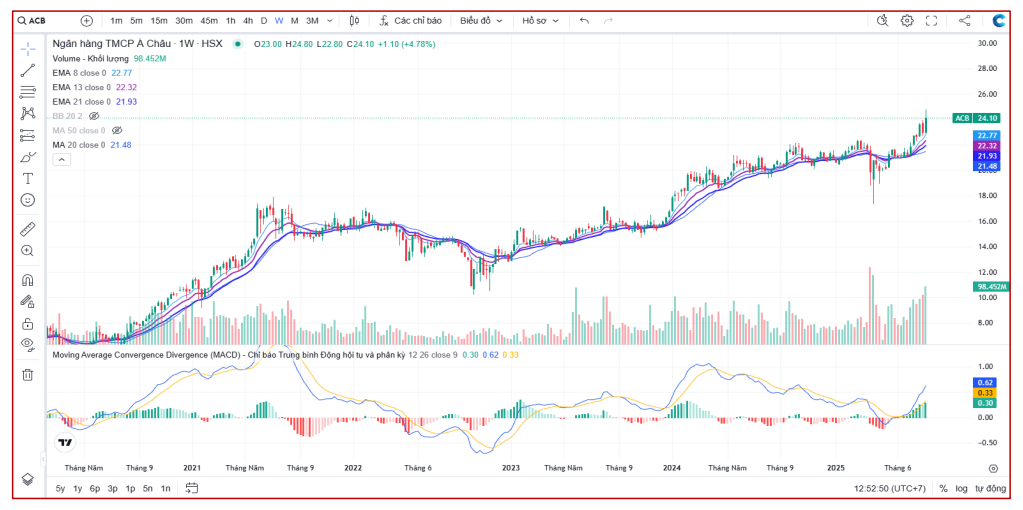
Task: Switch to the D daily timeframe
Action: point(264,20)
